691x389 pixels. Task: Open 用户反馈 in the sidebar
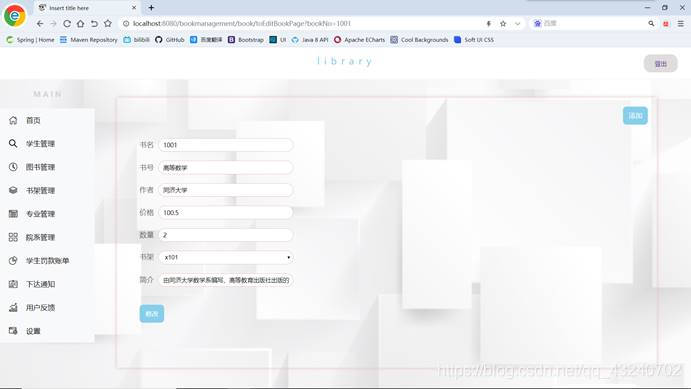[x=40, y=307]
